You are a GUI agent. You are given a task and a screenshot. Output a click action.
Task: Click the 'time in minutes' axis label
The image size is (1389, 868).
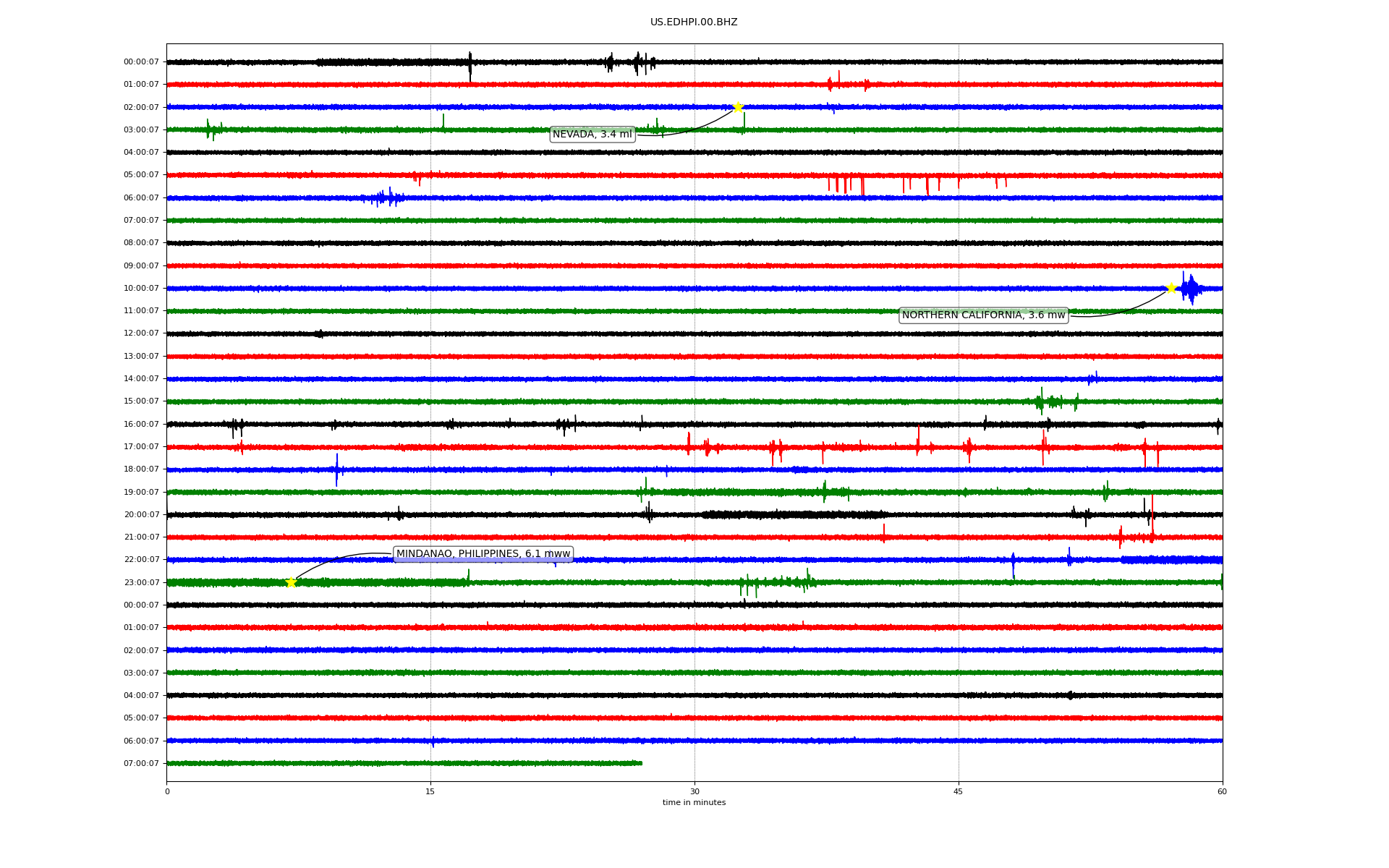(694, 803)
